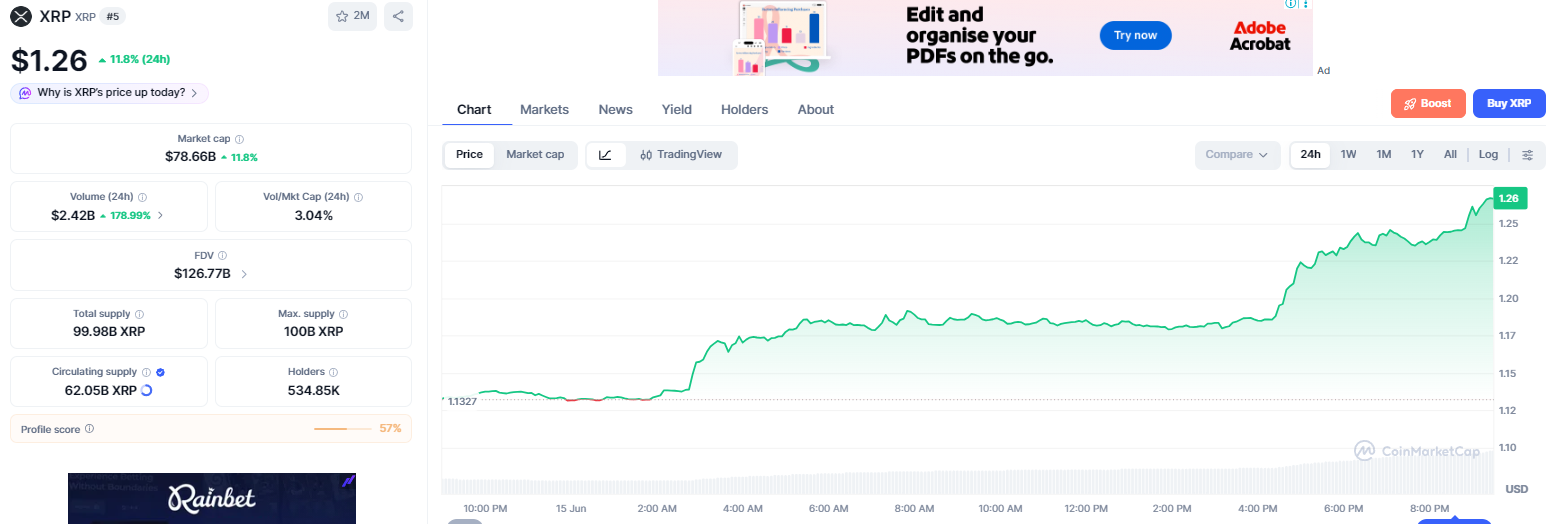Switch to TradingView chart mode

pos(681,155)
